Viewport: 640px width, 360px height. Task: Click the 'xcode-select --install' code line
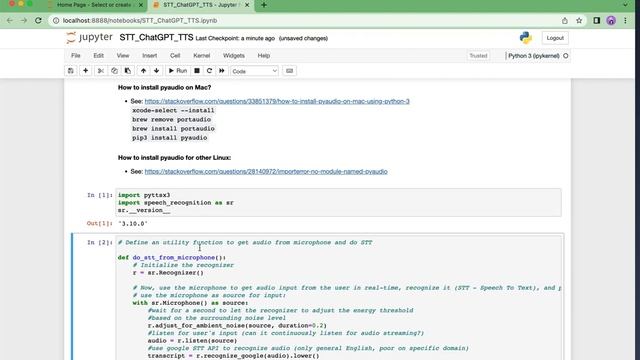[x=173, y=110]
